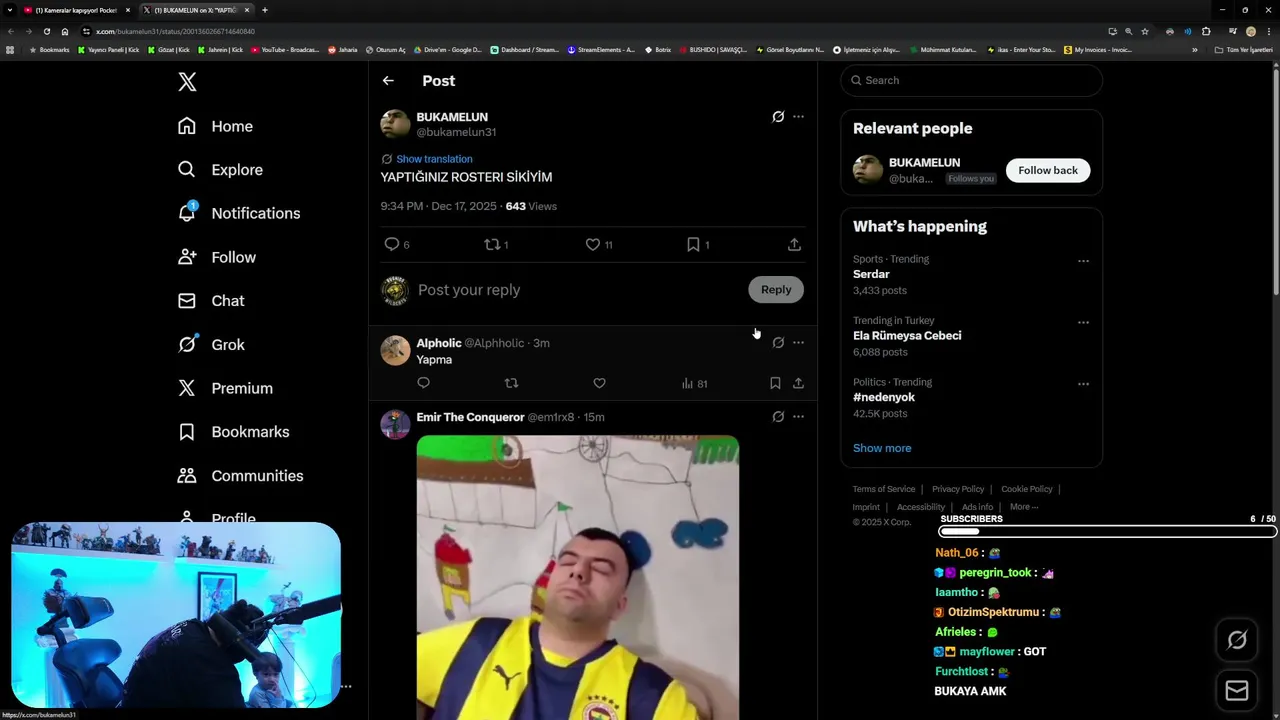View analytics on Alpholic's comment
The image size is (1280, 720).
tap(694, 383)
